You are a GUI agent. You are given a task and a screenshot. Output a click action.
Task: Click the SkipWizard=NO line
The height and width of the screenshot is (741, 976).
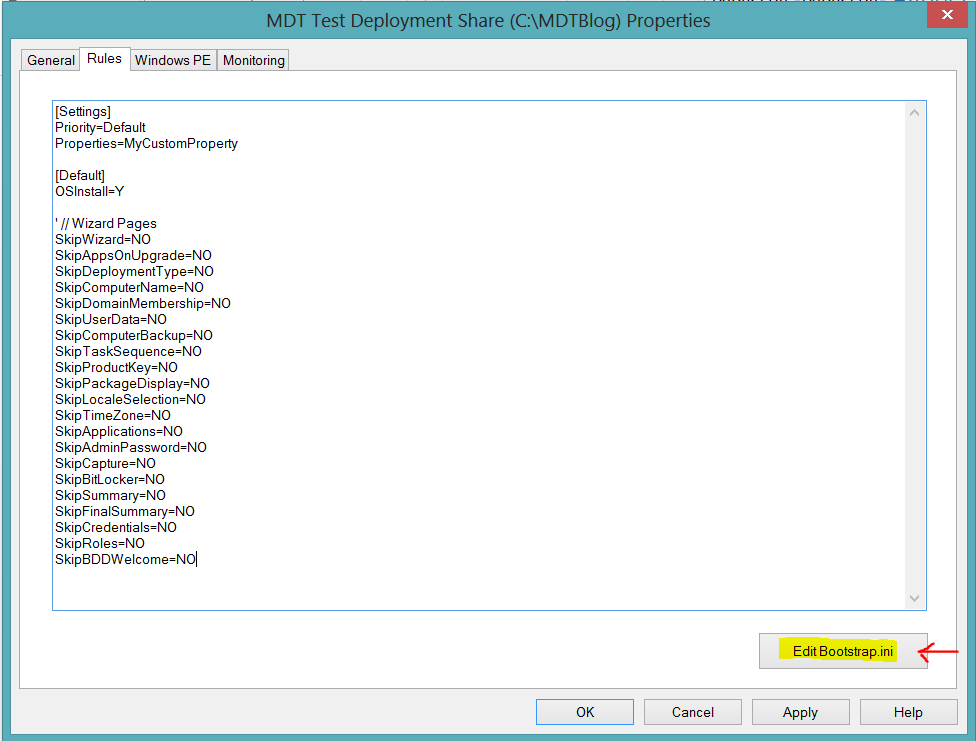[103, 240]
